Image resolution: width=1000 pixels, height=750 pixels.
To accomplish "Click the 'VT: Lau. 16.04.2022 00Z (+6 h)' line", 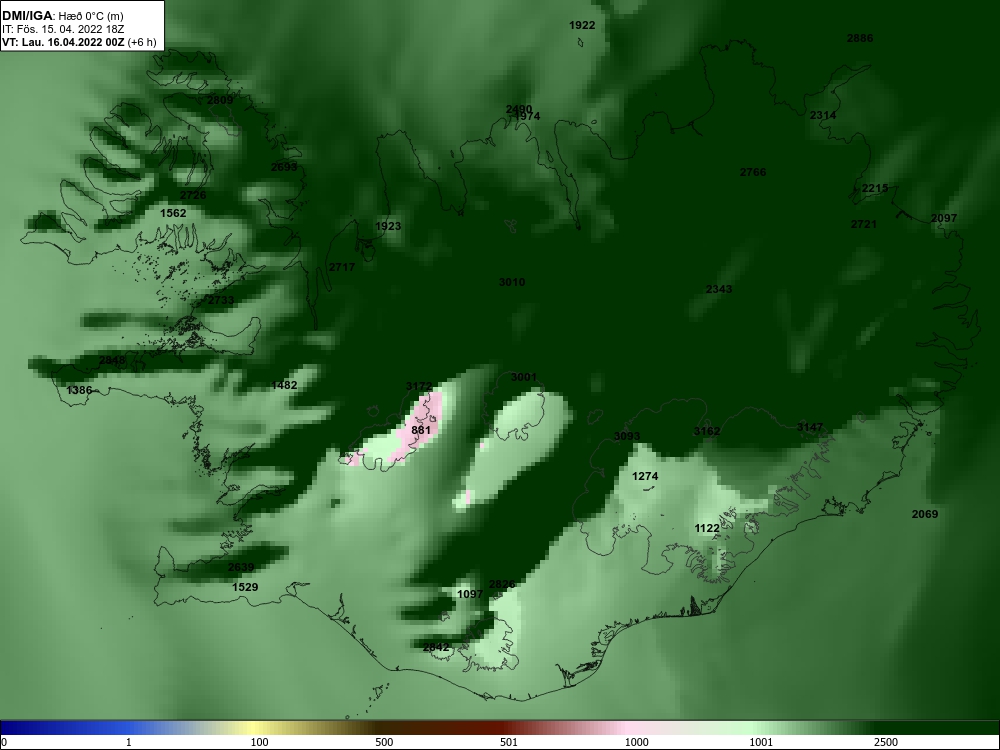I will [x=78, y=42].
